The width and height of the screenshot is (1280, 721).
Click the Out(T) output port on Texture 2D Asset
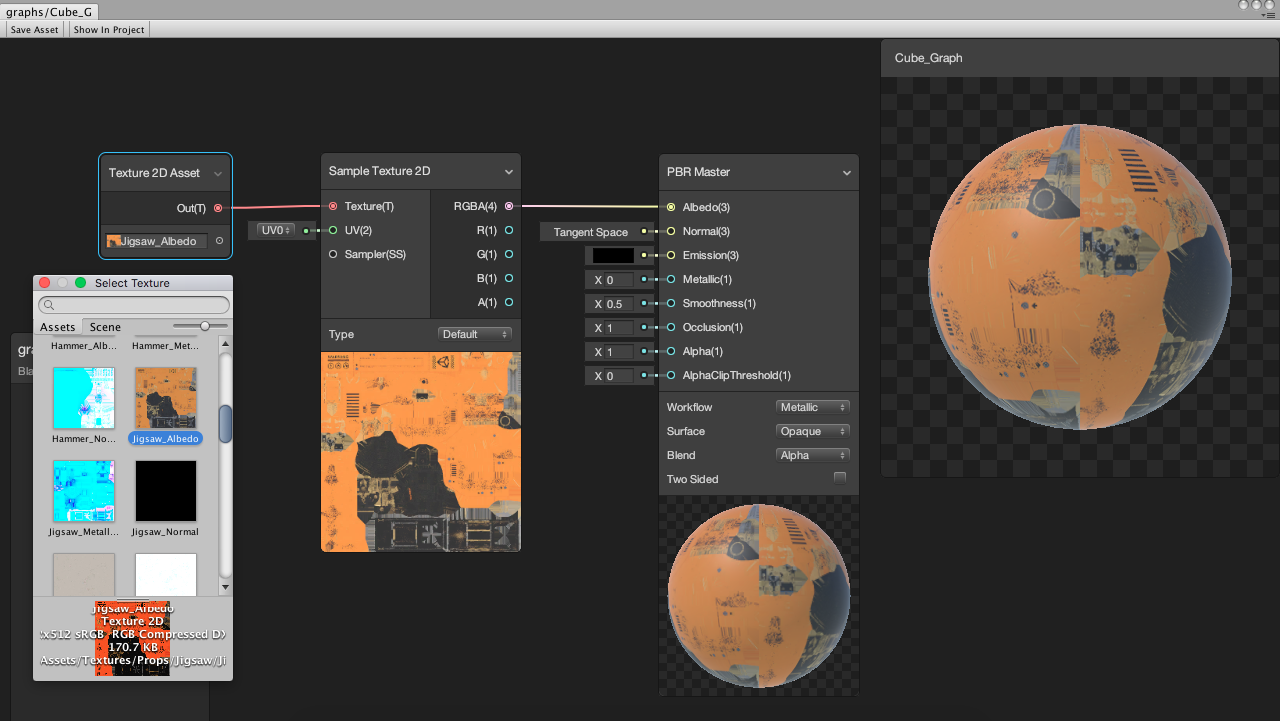click(x=218, y=208)
